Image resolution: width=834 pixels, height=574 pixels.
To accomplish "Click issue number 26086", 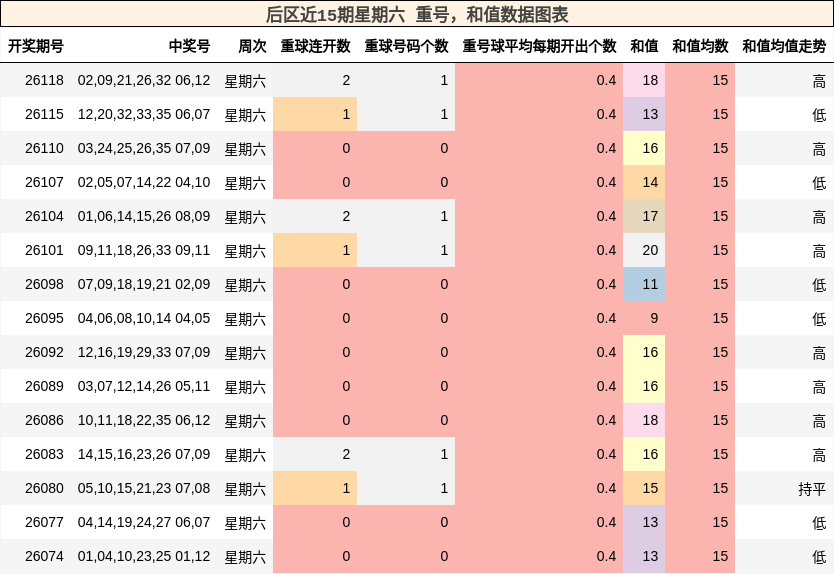I will [44, 421].
